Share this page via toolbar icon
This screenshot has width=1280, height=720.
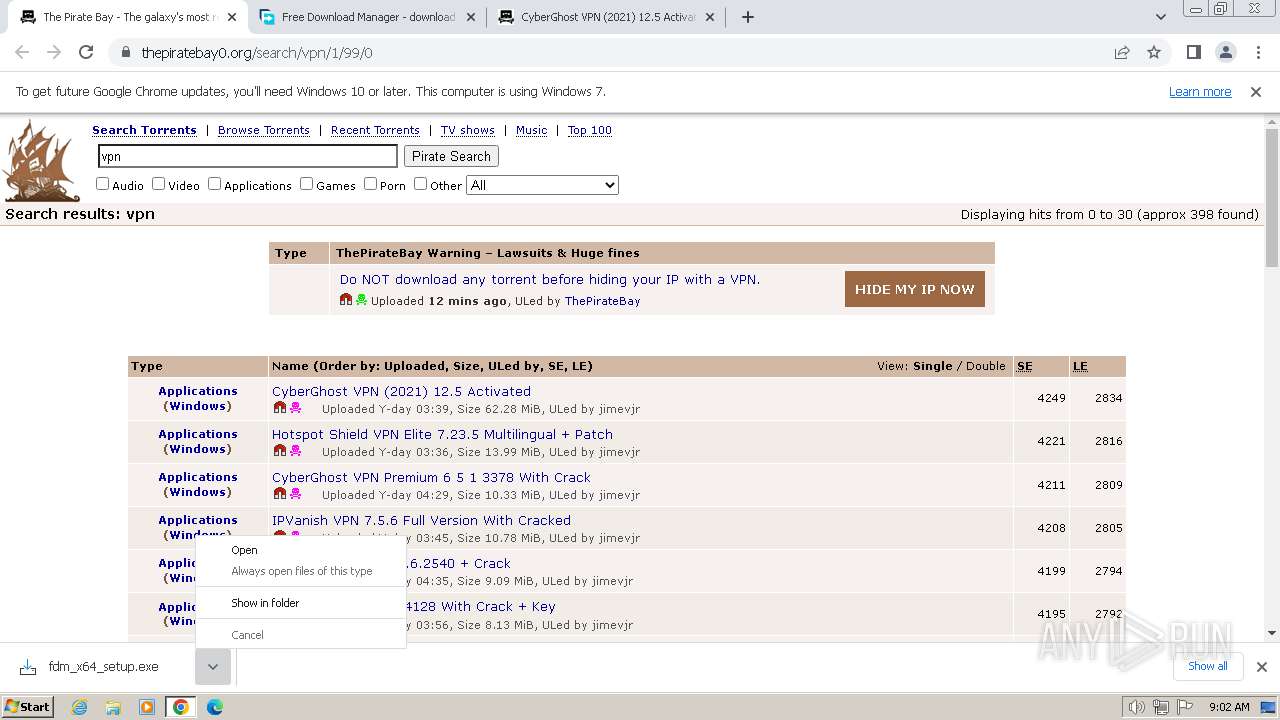[x=1122, y=52]
